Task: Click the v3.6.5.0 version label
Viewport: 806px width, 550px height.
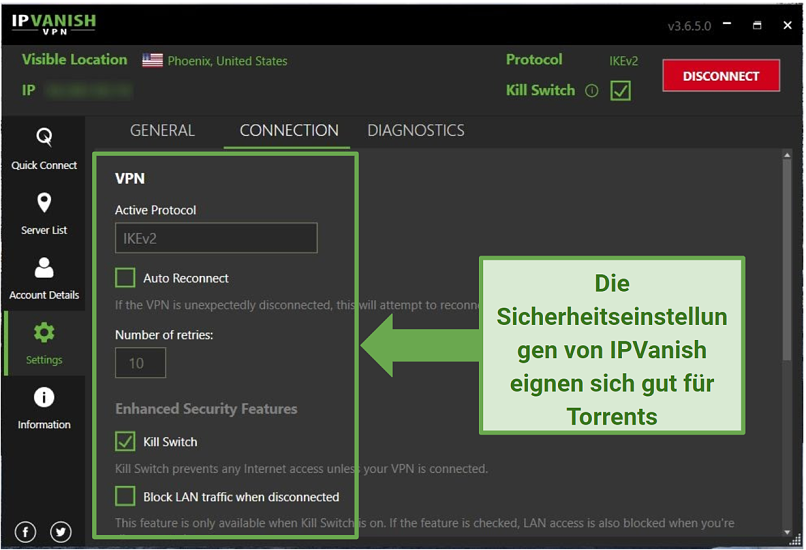Action: (x=689, y=26)
